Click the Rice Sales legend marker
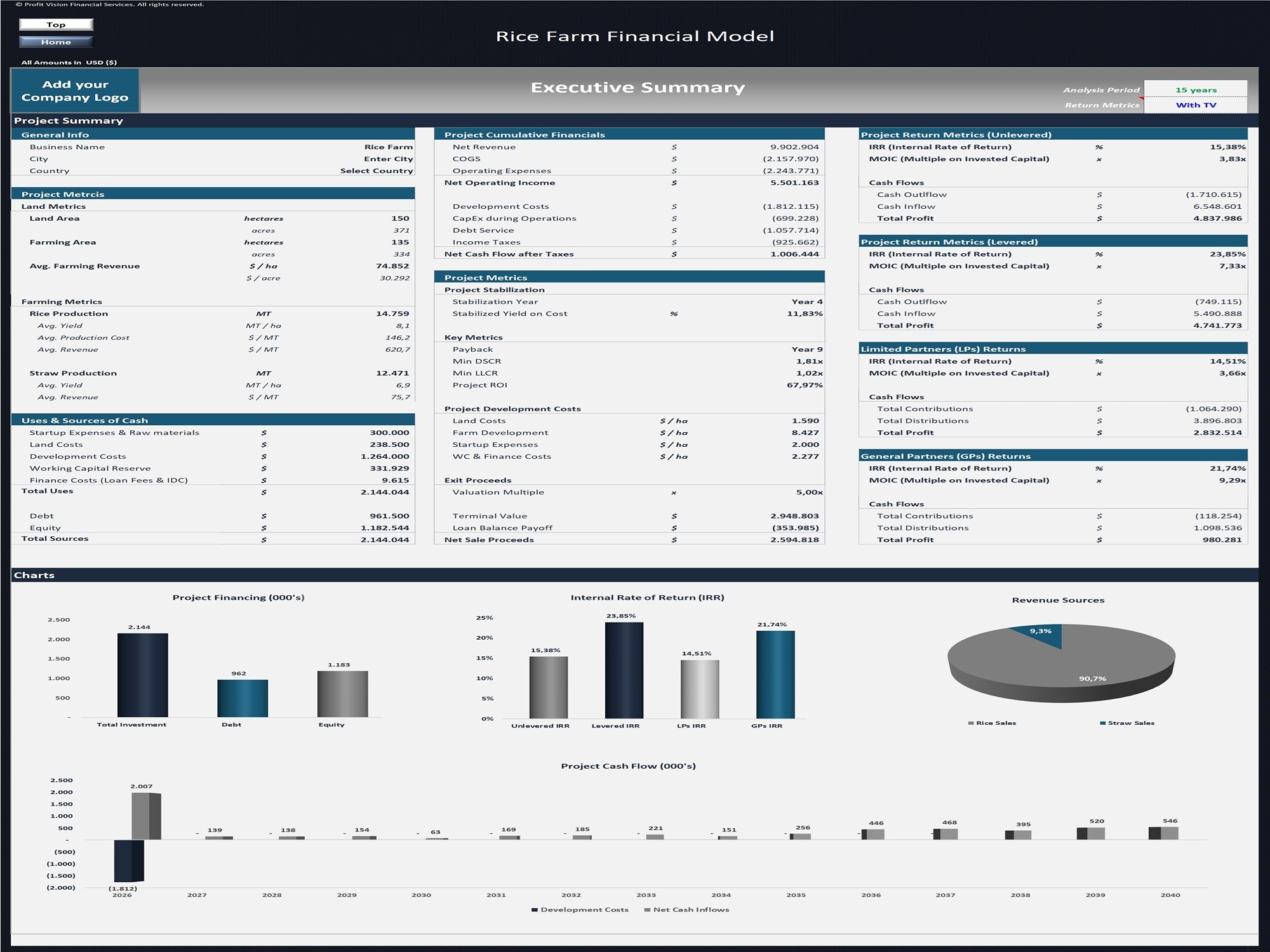Screen dimensions: 1270x952 (x=971, y=723)
